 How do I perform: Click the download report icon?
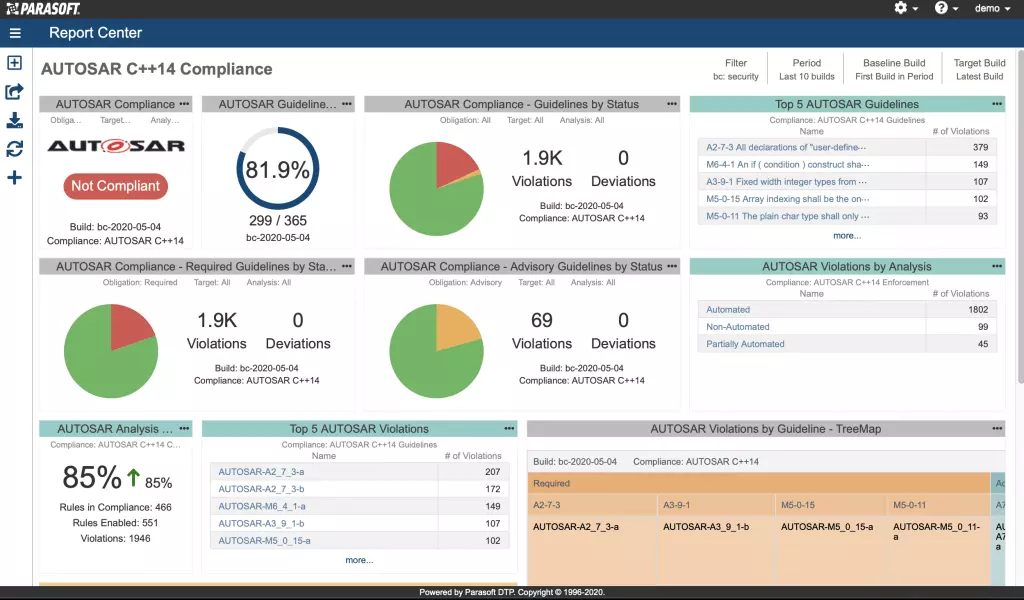pyautogui.click(x=15, y=121)
